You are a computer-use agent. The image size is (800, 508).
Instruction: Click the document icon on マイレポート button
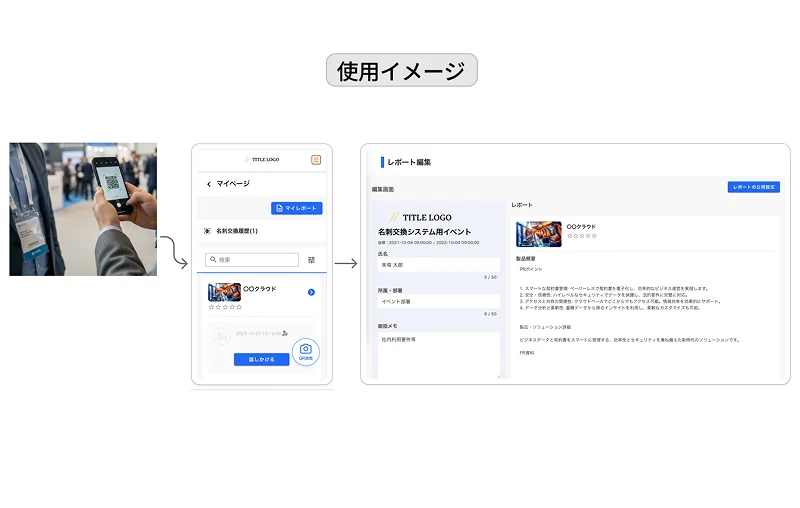point(280,208)
